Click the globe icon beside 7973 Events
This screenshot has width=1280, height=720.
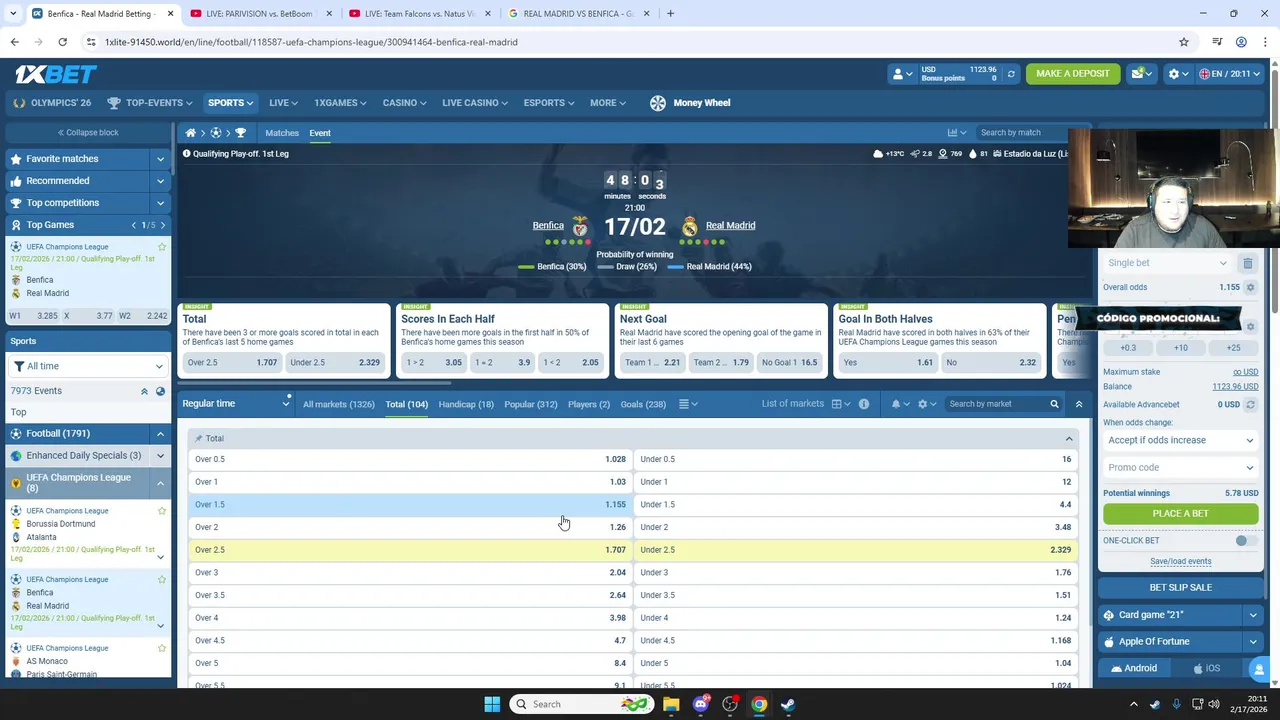(x=160, y=391)
